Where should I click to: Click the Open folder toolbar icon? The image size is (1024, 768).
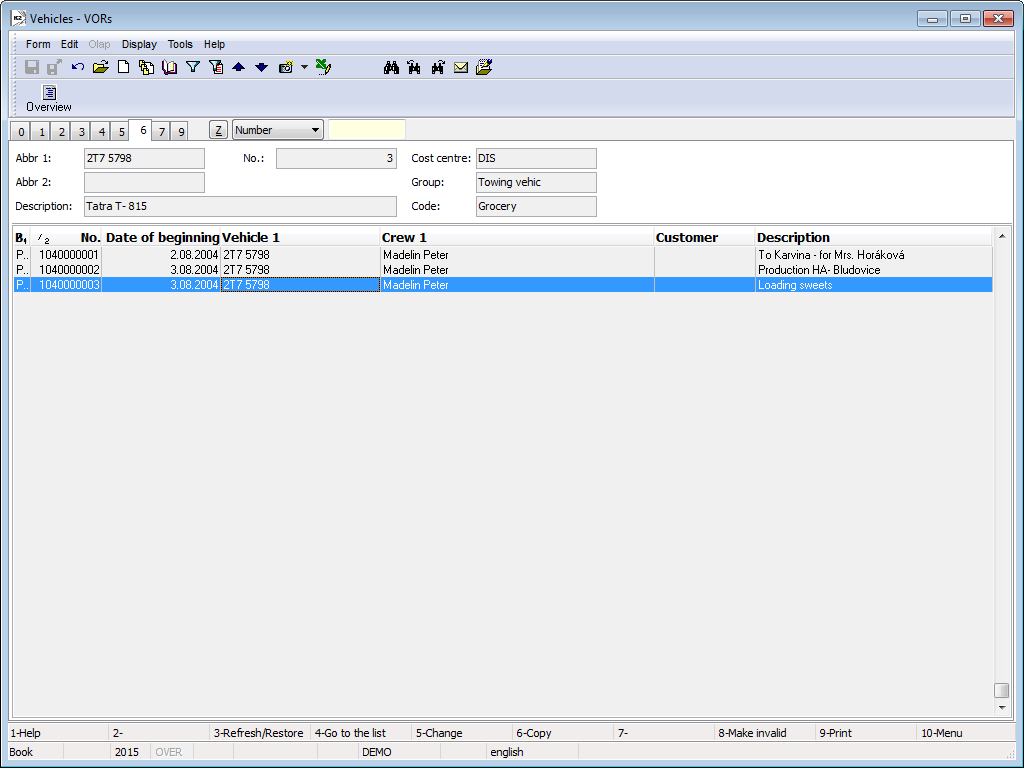click(x=101, y=67)
